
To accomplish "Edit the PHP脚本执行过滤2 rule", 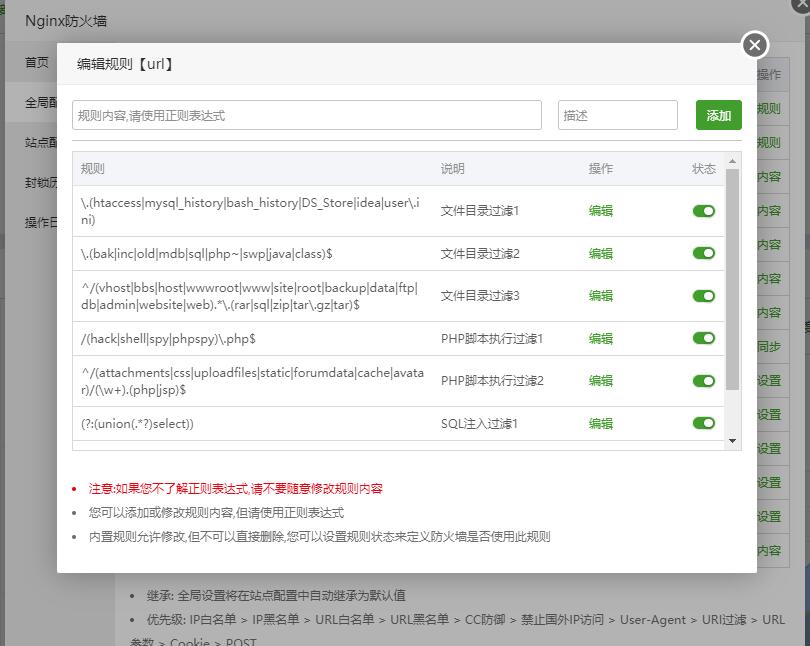I will click(601, 381).
